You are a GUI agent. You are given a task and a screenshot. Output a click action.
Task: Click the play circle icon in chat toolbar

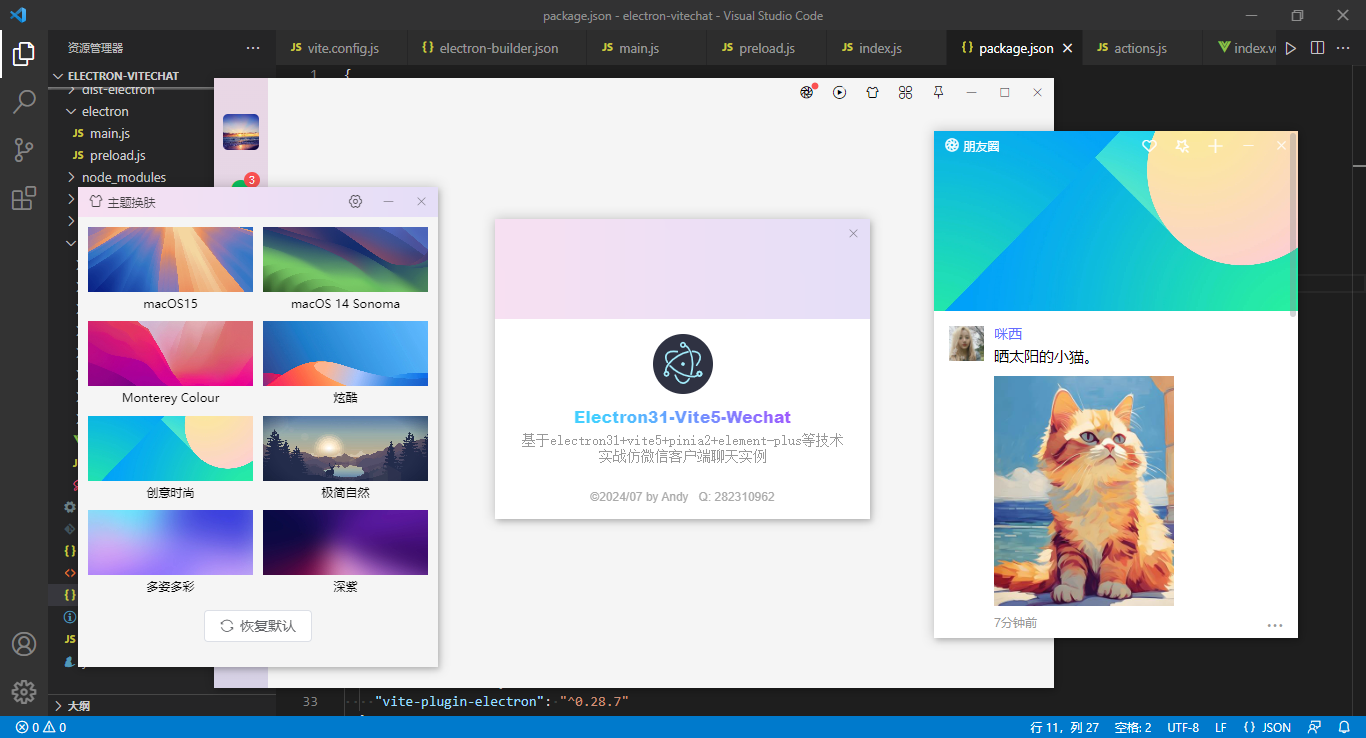pyautogui.click(x=840, y=92)
